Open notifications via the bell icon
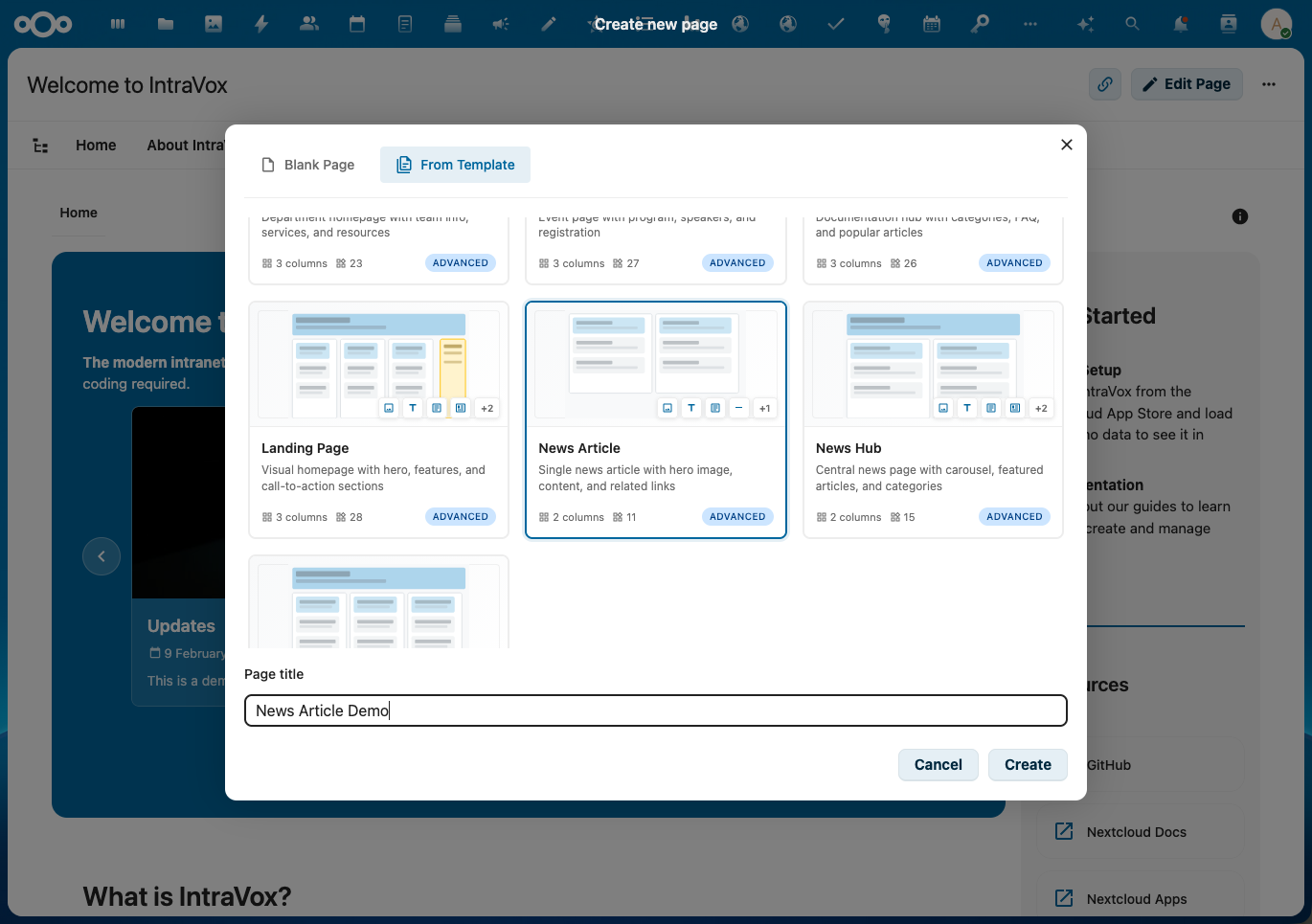1312x924 pixels. 1181,23
